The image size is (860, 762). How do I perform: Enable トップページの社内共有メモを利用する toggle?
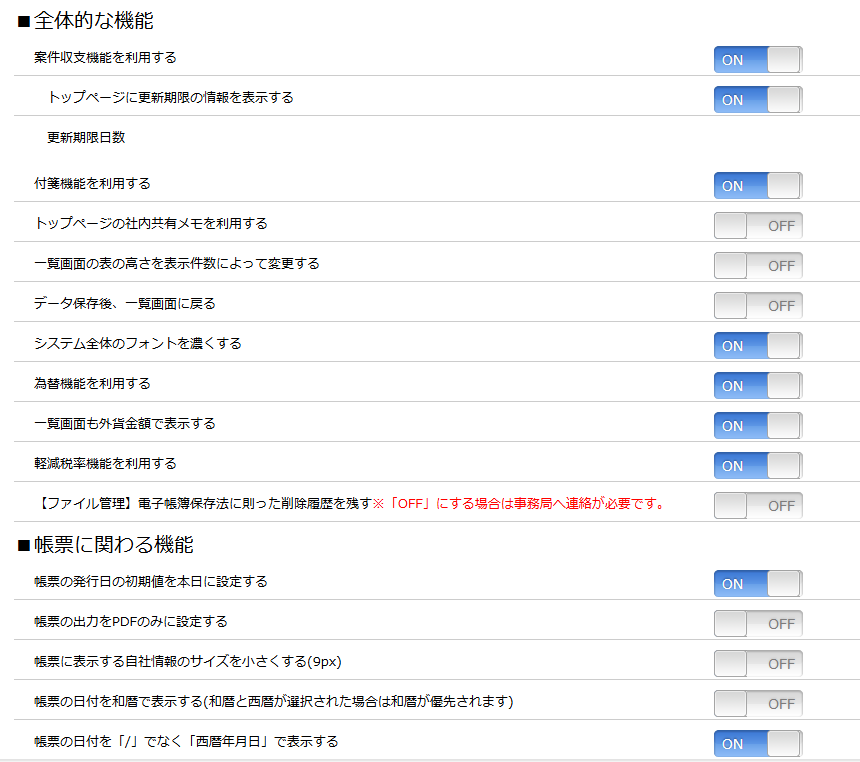[757, 226]
